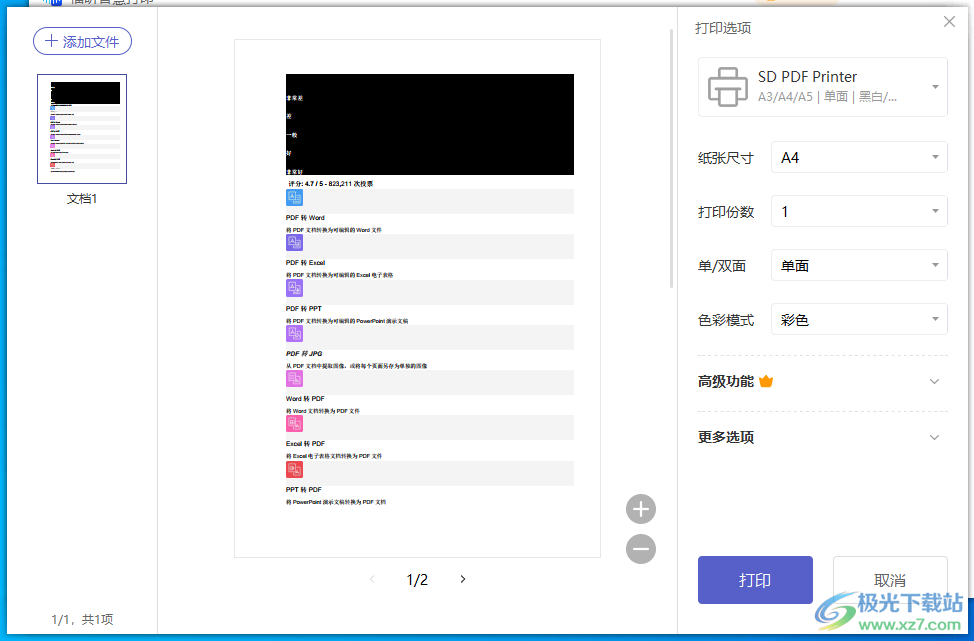
Task: Click the 打印 print button
Action: (x=755, y=580)
